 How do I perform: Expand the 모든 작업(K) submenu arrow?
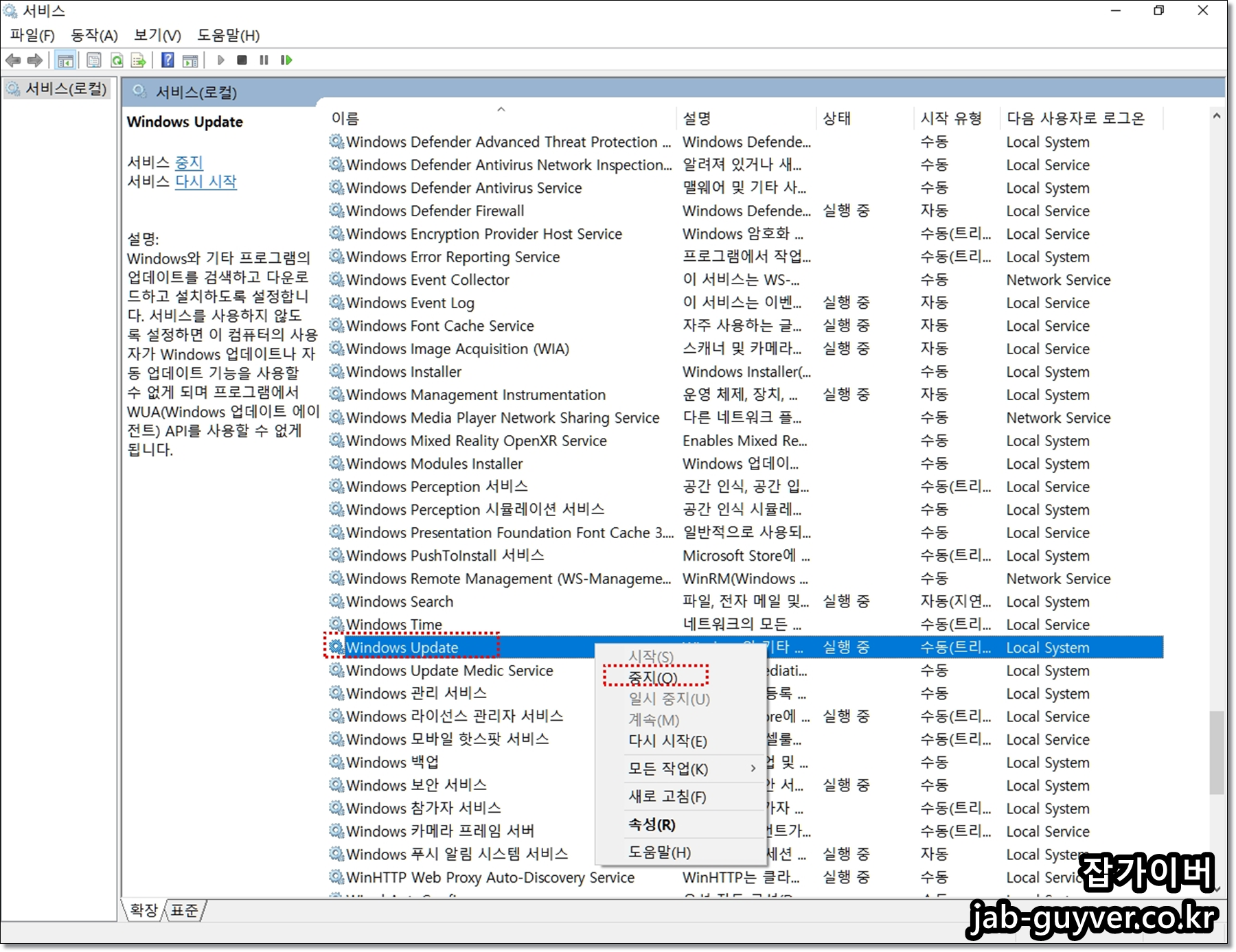coord(753,769)
